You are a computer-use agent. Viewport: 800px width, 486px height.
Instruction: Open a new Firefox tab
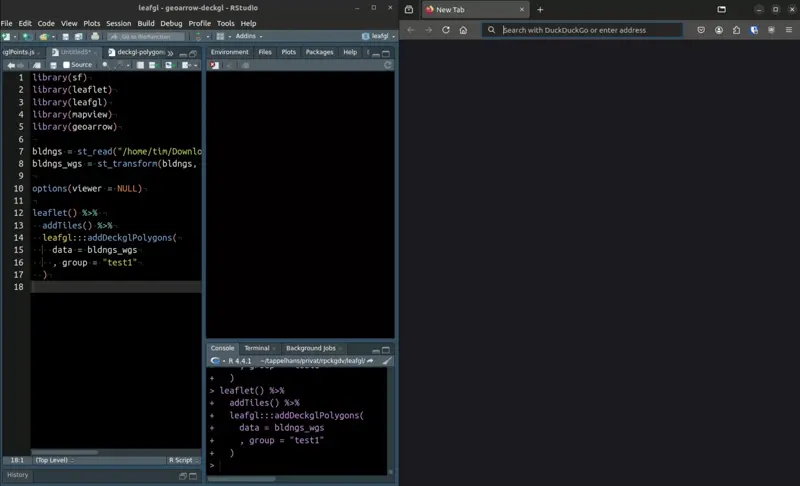(x=540, y=9)
